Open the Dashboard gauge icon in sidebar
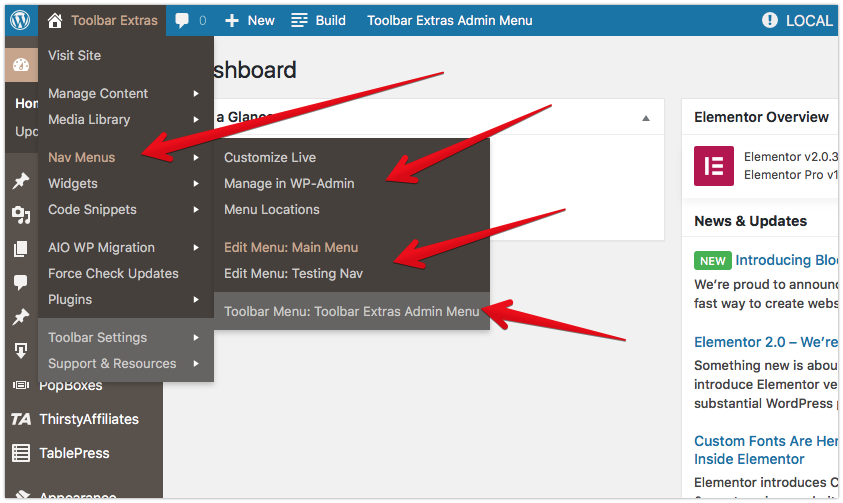The image size is (843, 503). (x=21, y=65)
